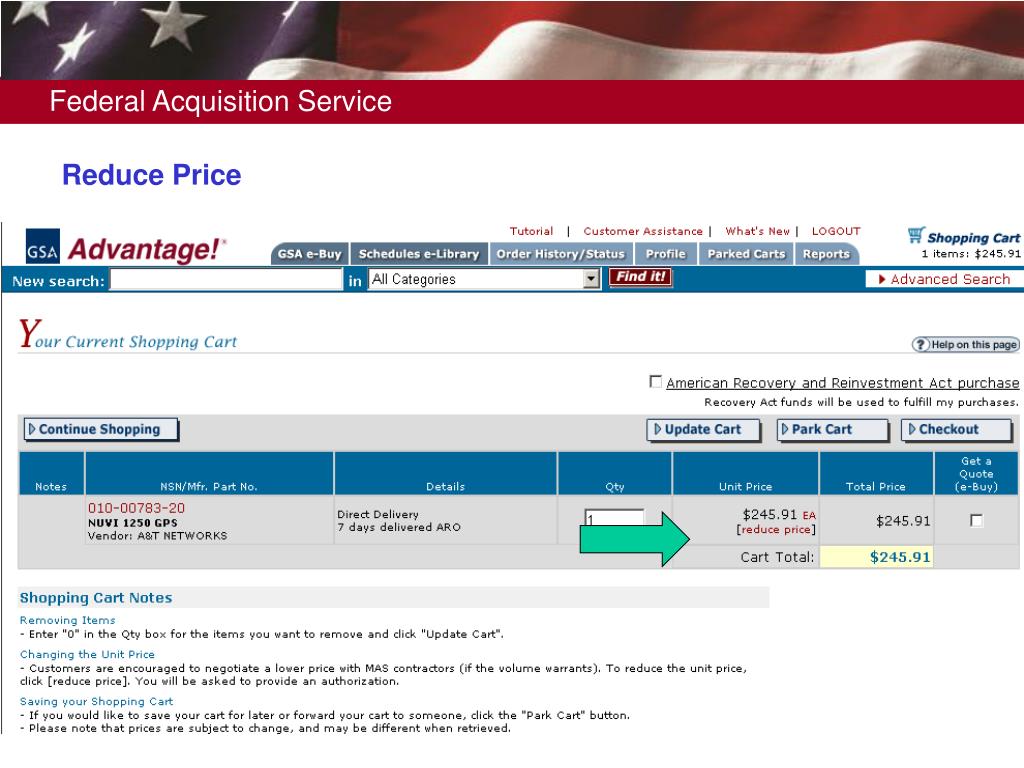The width and height of the screenshot is (1024, 768).
Task: Click the Vendor: A&T NETWORKS text
Action: click(157, 536)
